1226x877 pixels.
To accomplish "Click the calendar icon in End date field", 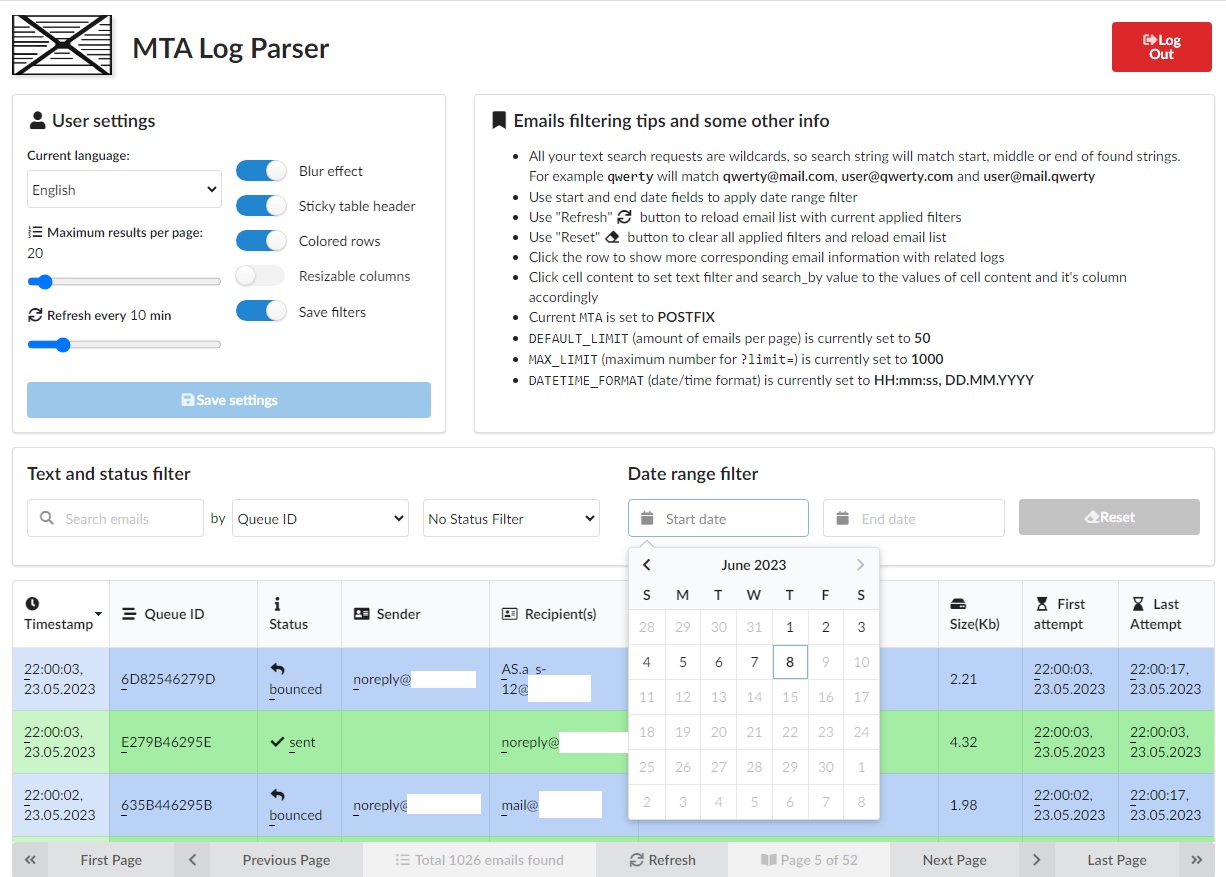I will pyautogui.click(x=842, y=519).
